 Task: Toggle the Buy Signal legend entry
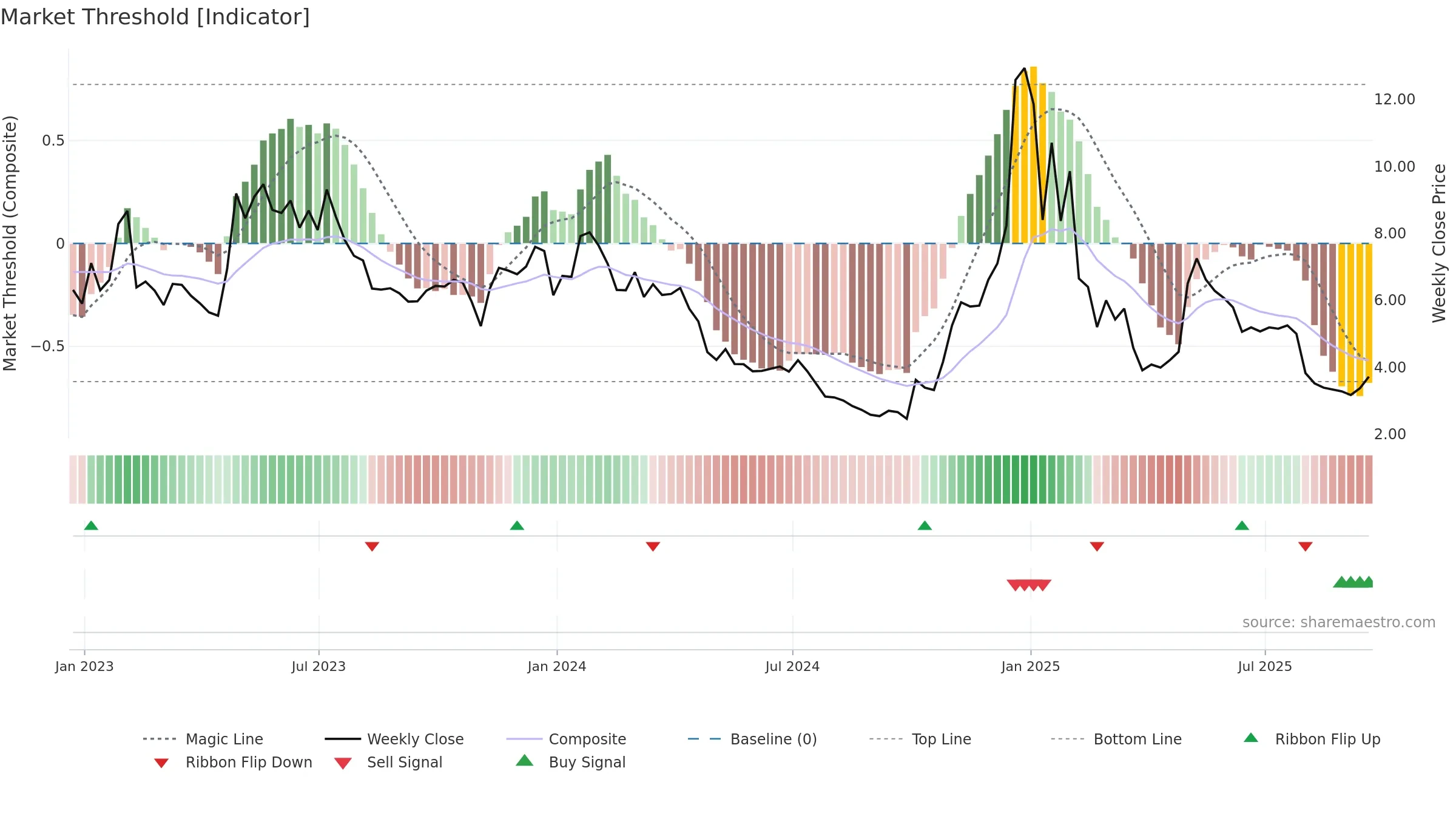570,762
